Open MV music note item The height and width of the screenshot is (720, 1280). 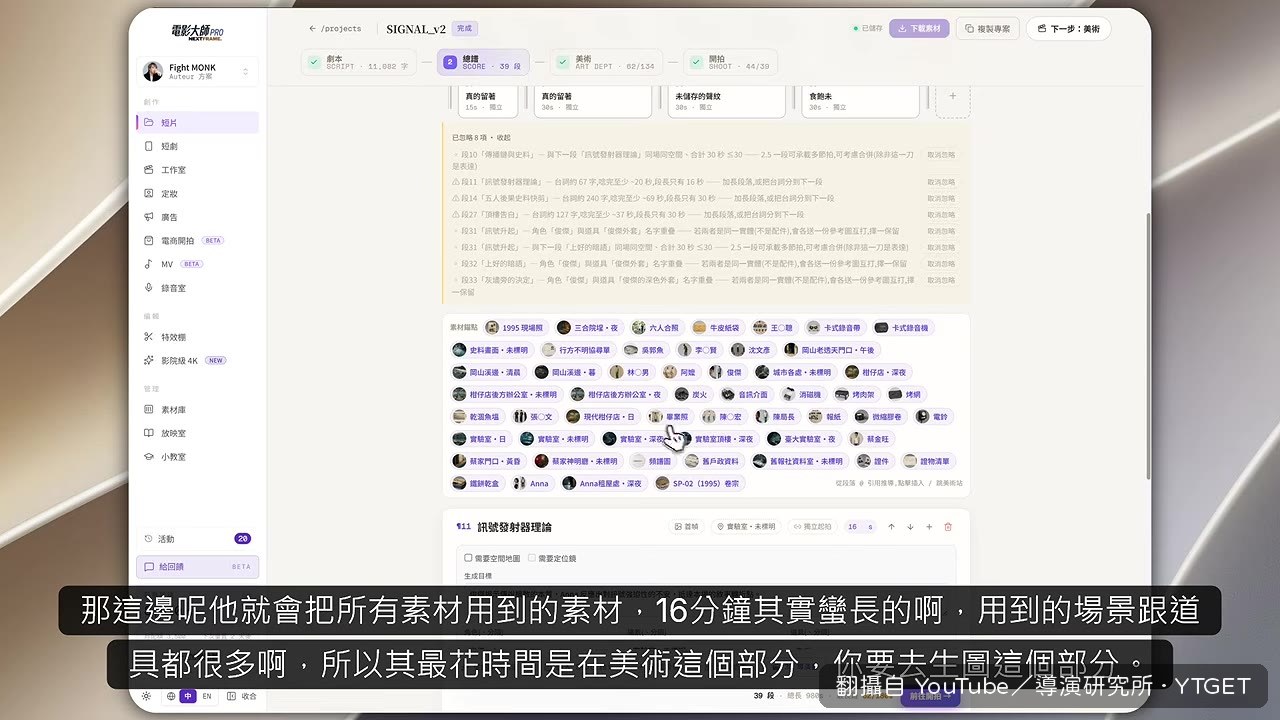point(197,264)
